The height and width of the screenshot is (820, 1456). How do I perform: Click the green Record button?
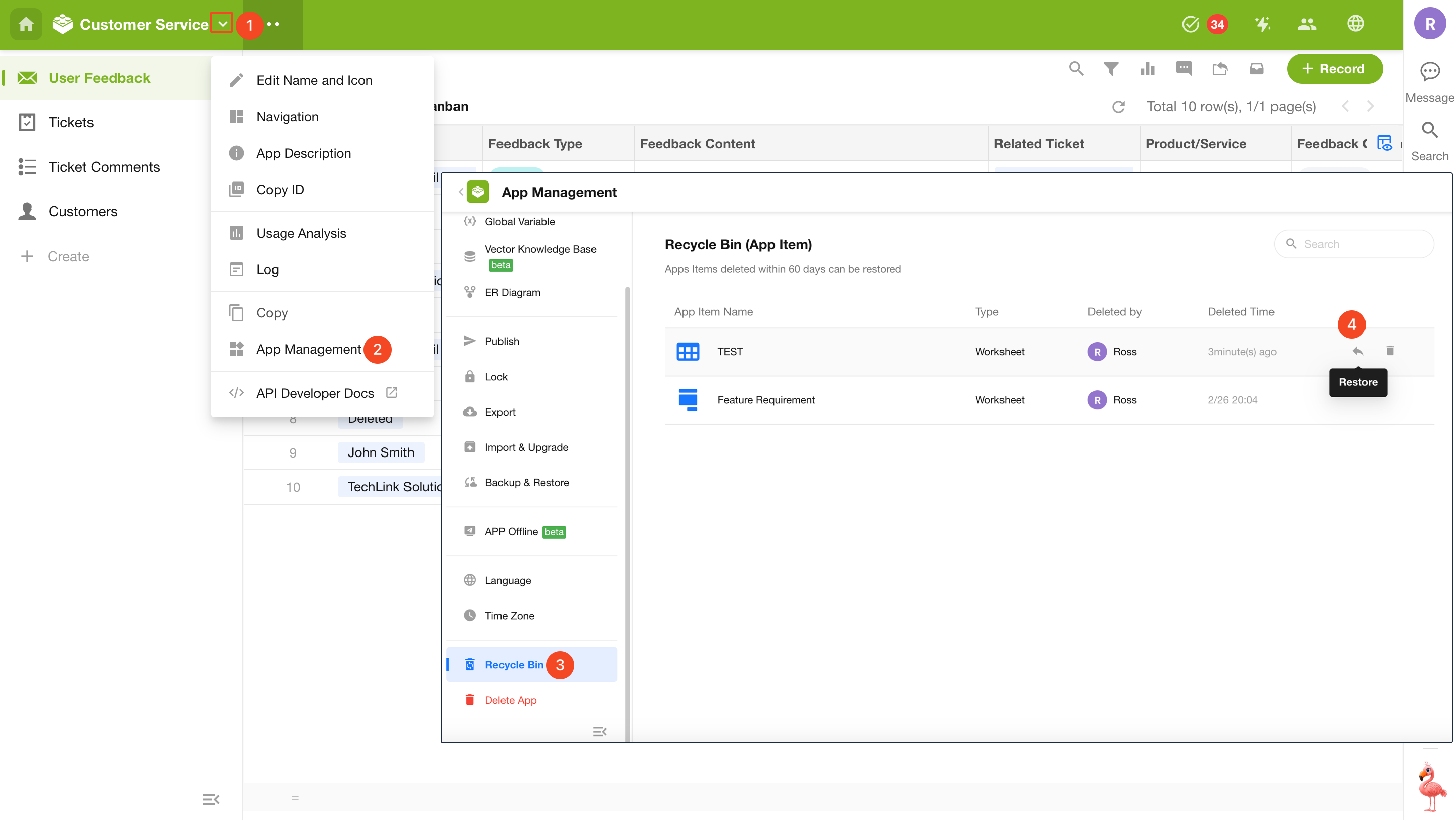point(1334,69)
